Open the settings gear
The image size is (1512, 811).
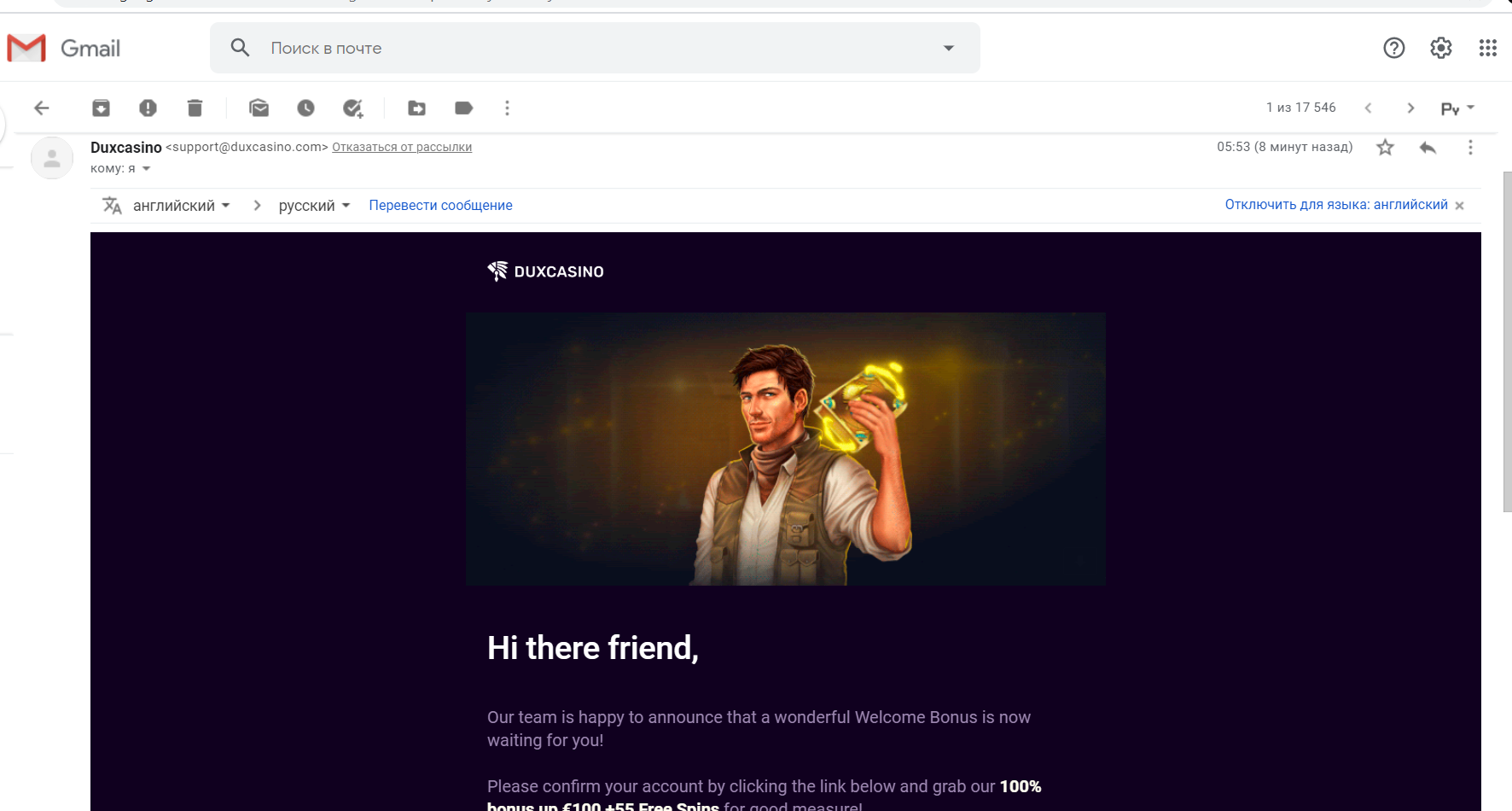(1441, 48)
